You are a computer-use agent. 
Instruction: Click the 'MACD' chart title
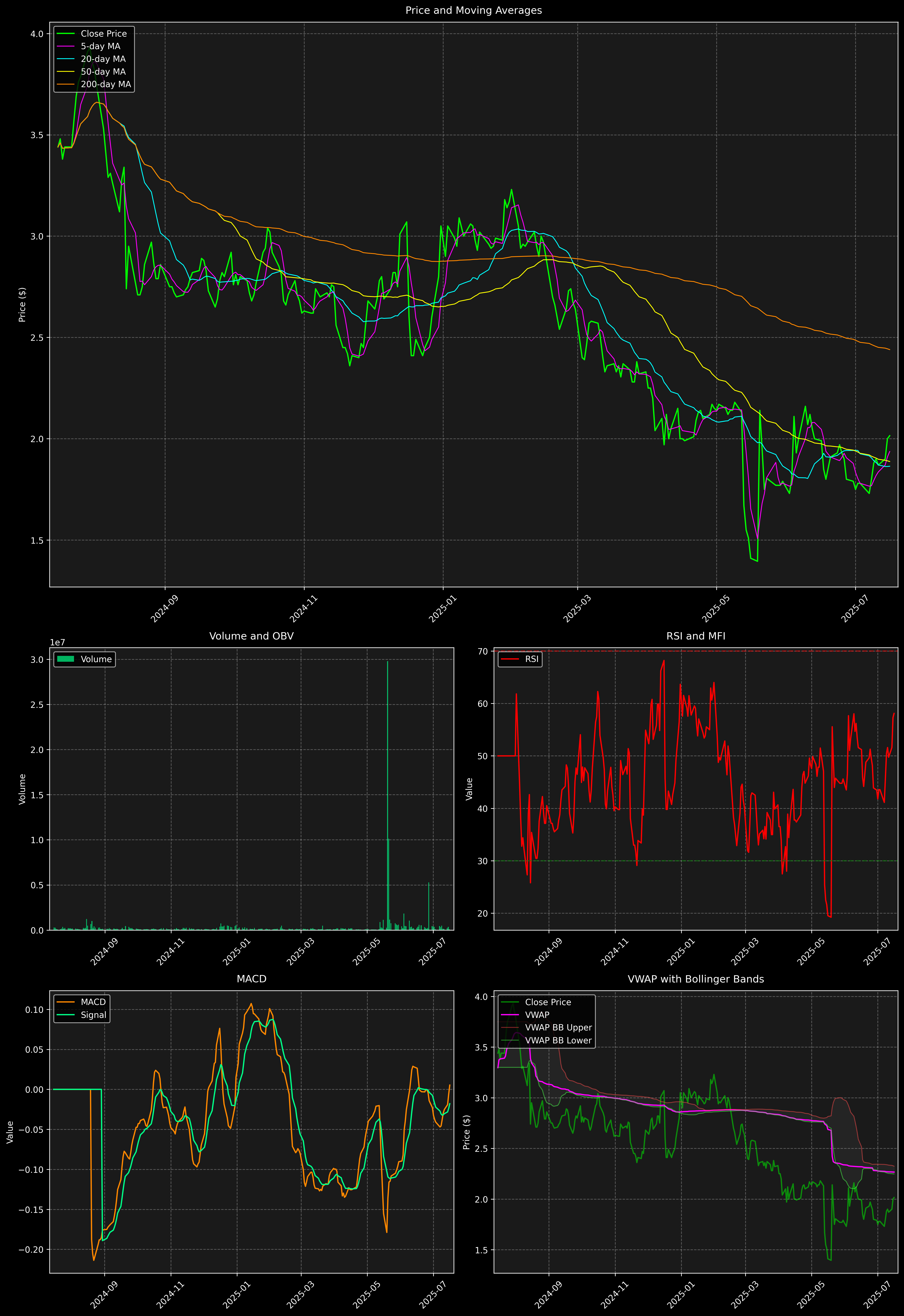point(252,979)
